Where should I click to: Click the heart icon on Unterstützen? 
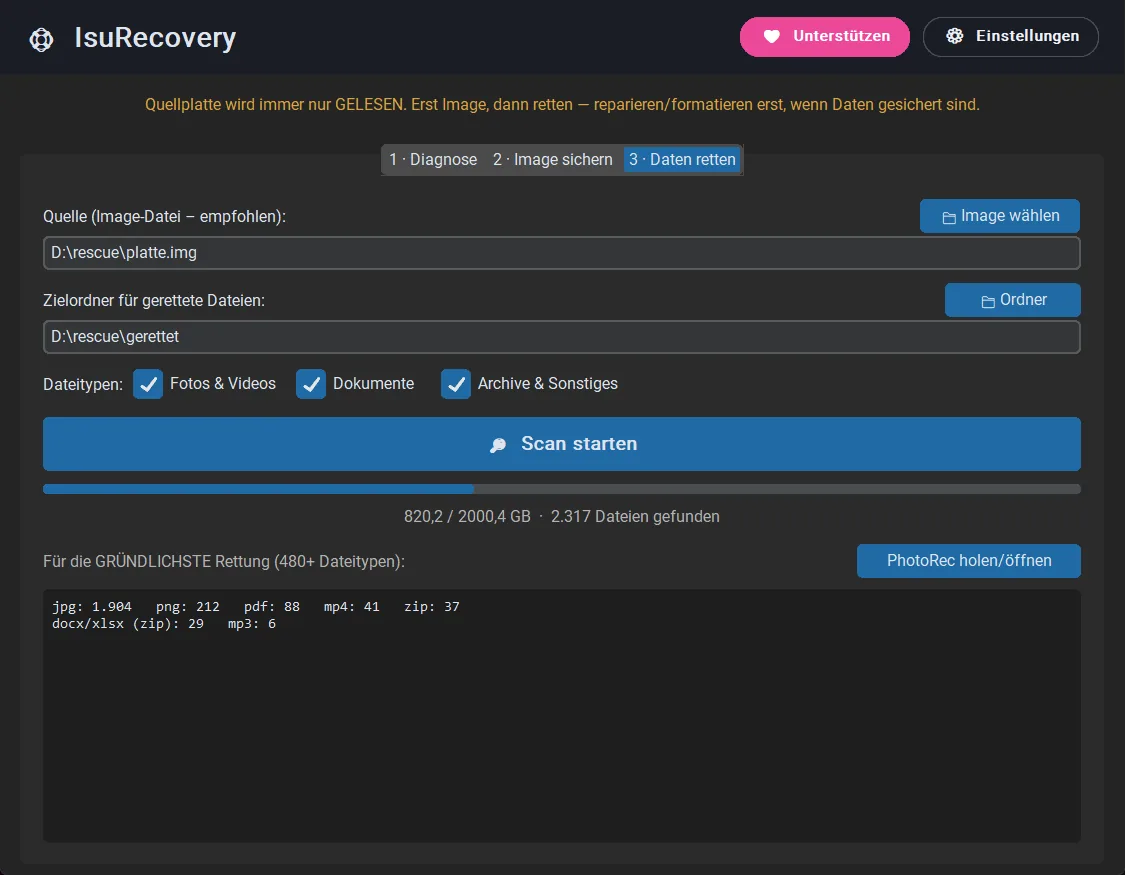click(x=771, y=37)
